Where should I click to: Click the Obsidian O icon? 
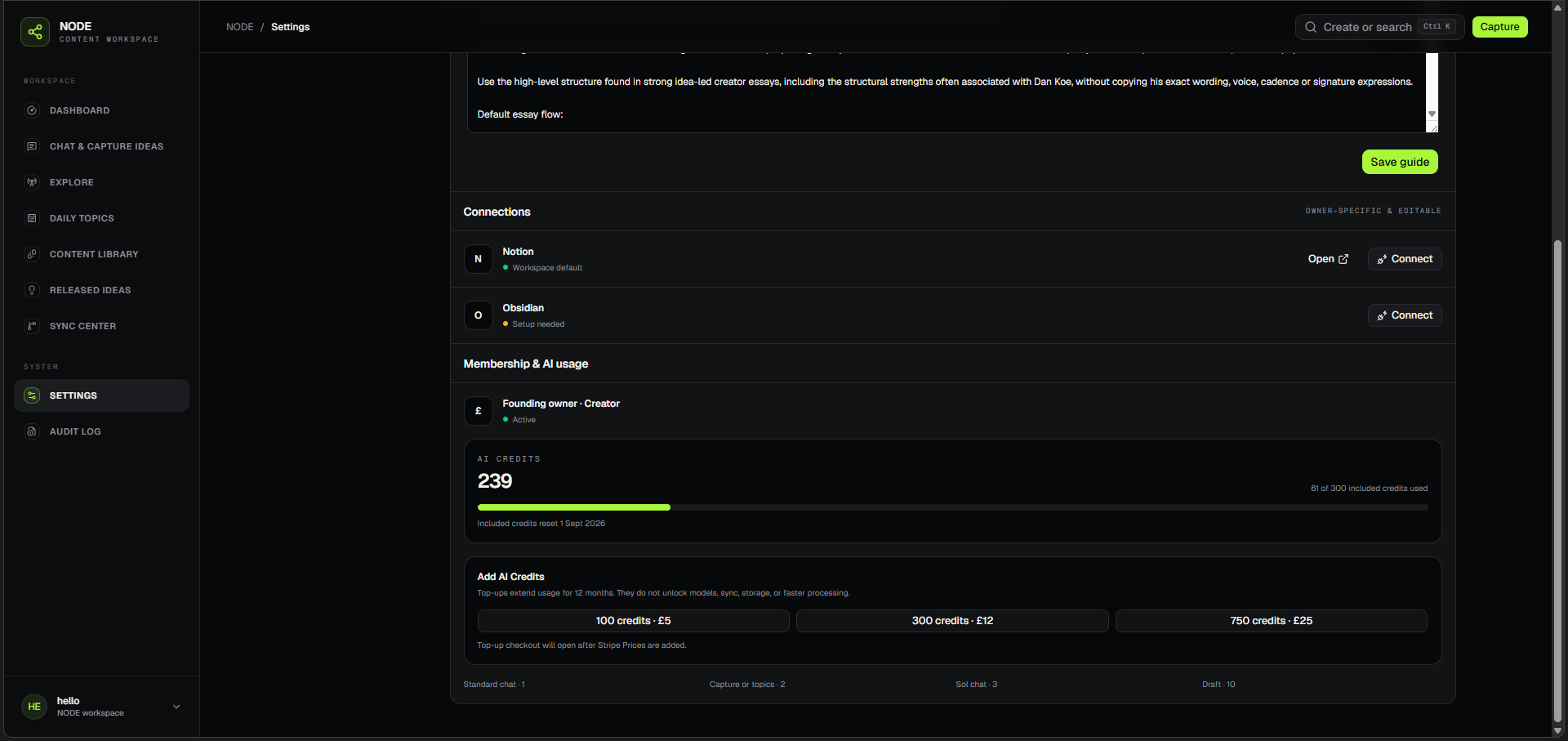(479, 315)
